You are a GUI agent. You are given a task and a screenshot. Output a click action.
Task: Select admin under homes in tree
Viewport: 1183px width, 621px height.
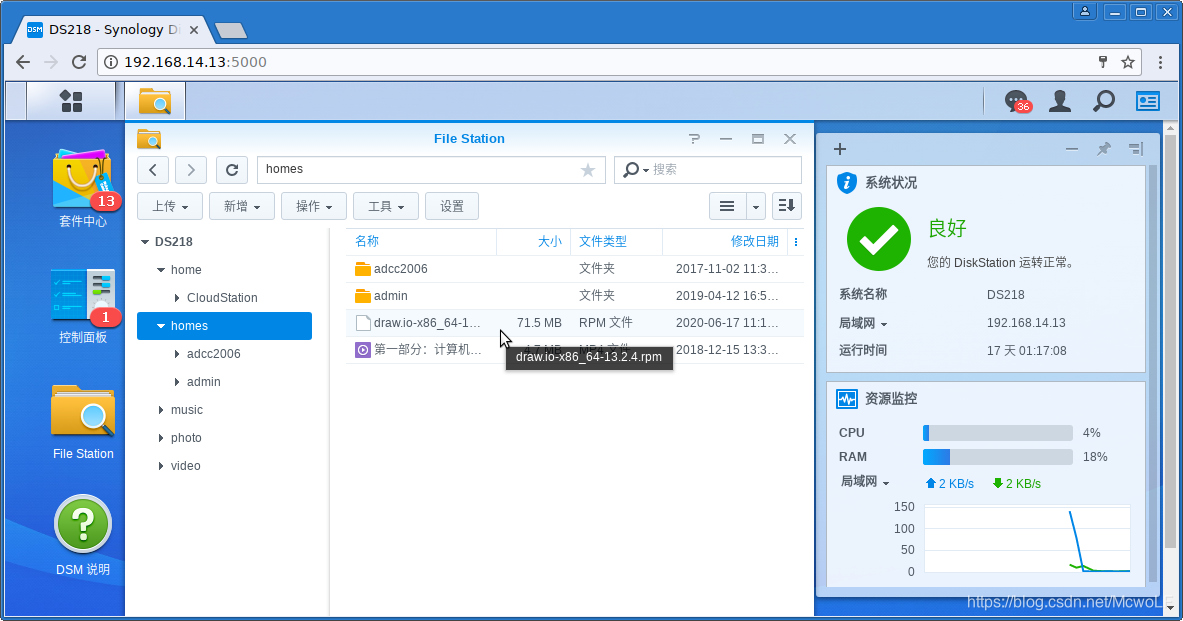coord(204,382)
